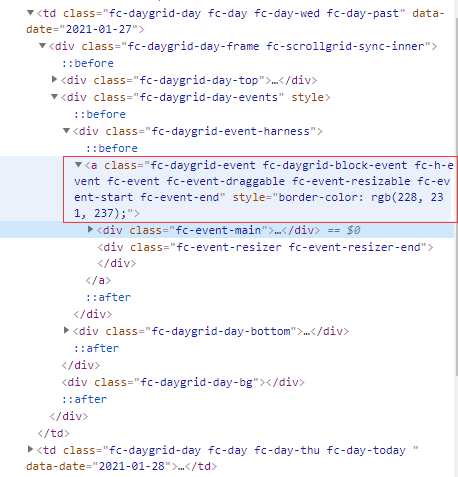Collapse the fc-daygrid-day-frame div node
Screen dimensions: 458x477
point(42,45)
